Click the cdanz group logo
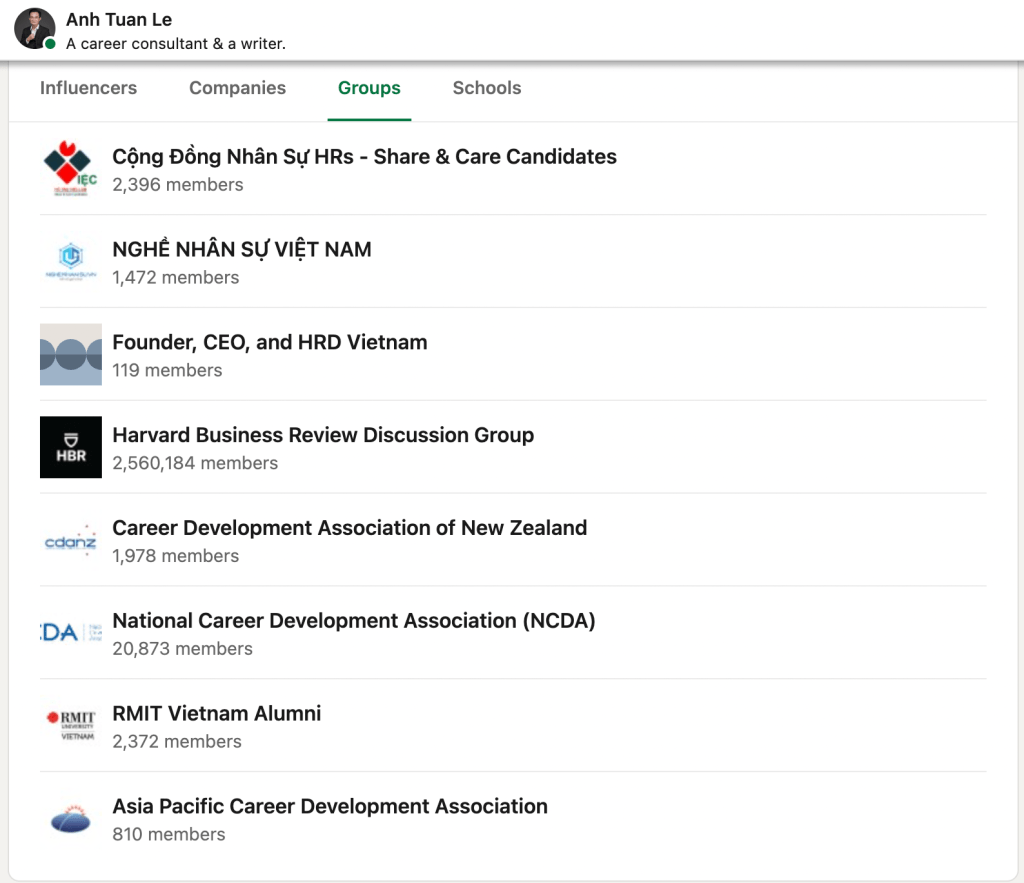Image resolution: width=1024 pixels, height=883 pixels. coord(71,540)
